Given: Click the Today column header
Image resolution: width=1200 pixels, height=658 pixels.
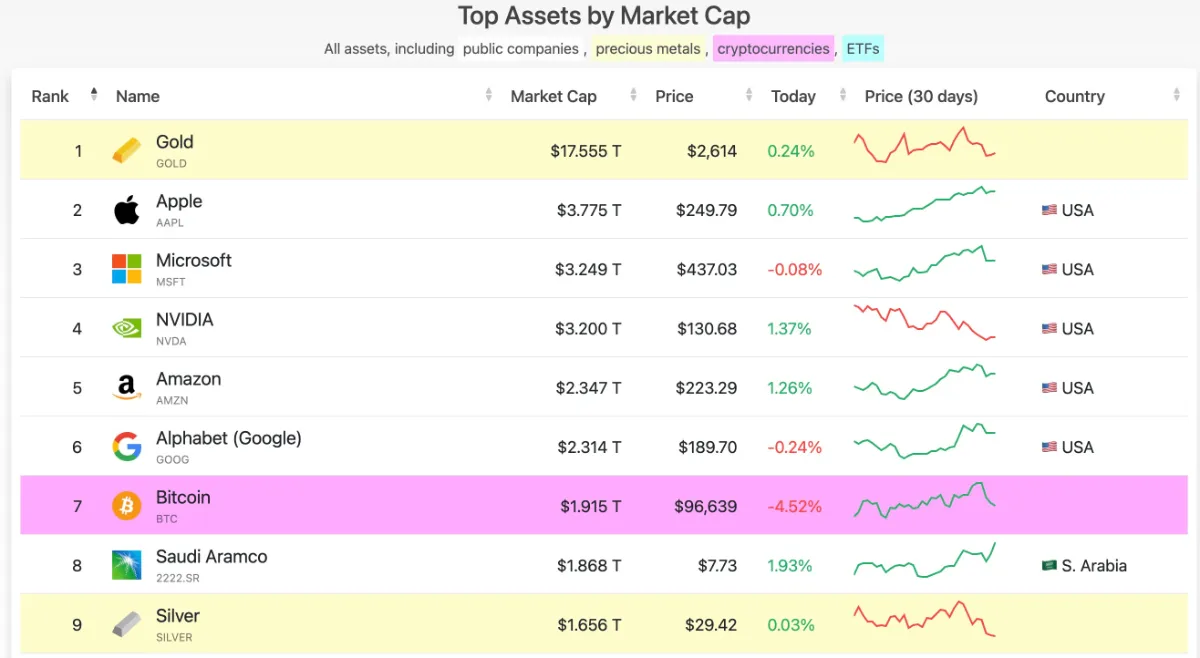Looking at the screenshot, I should tap(793, 96).
